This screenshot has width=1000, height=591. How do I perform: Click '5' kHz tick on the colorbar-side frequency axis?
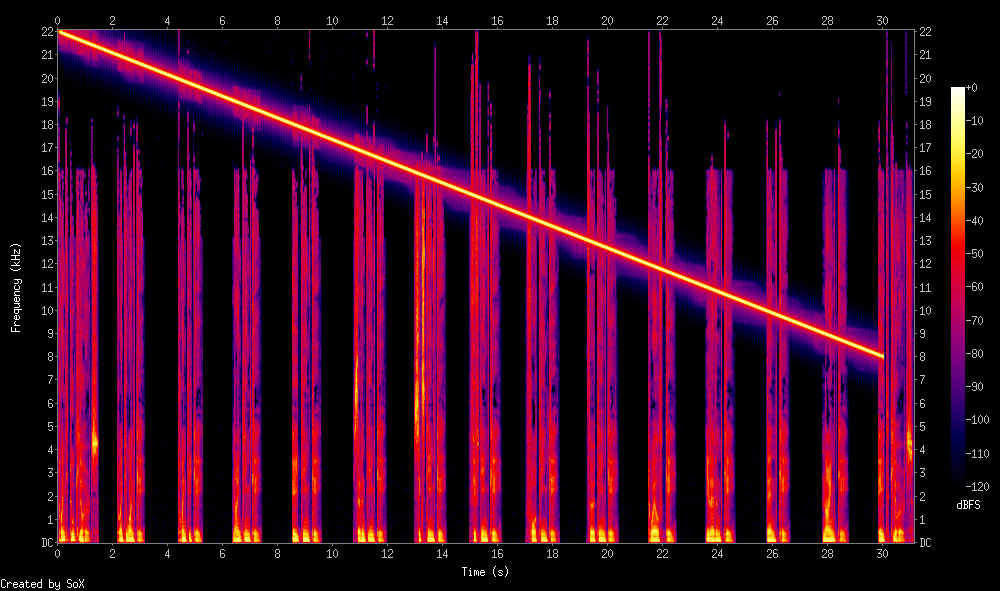click(x=922, y=427)
